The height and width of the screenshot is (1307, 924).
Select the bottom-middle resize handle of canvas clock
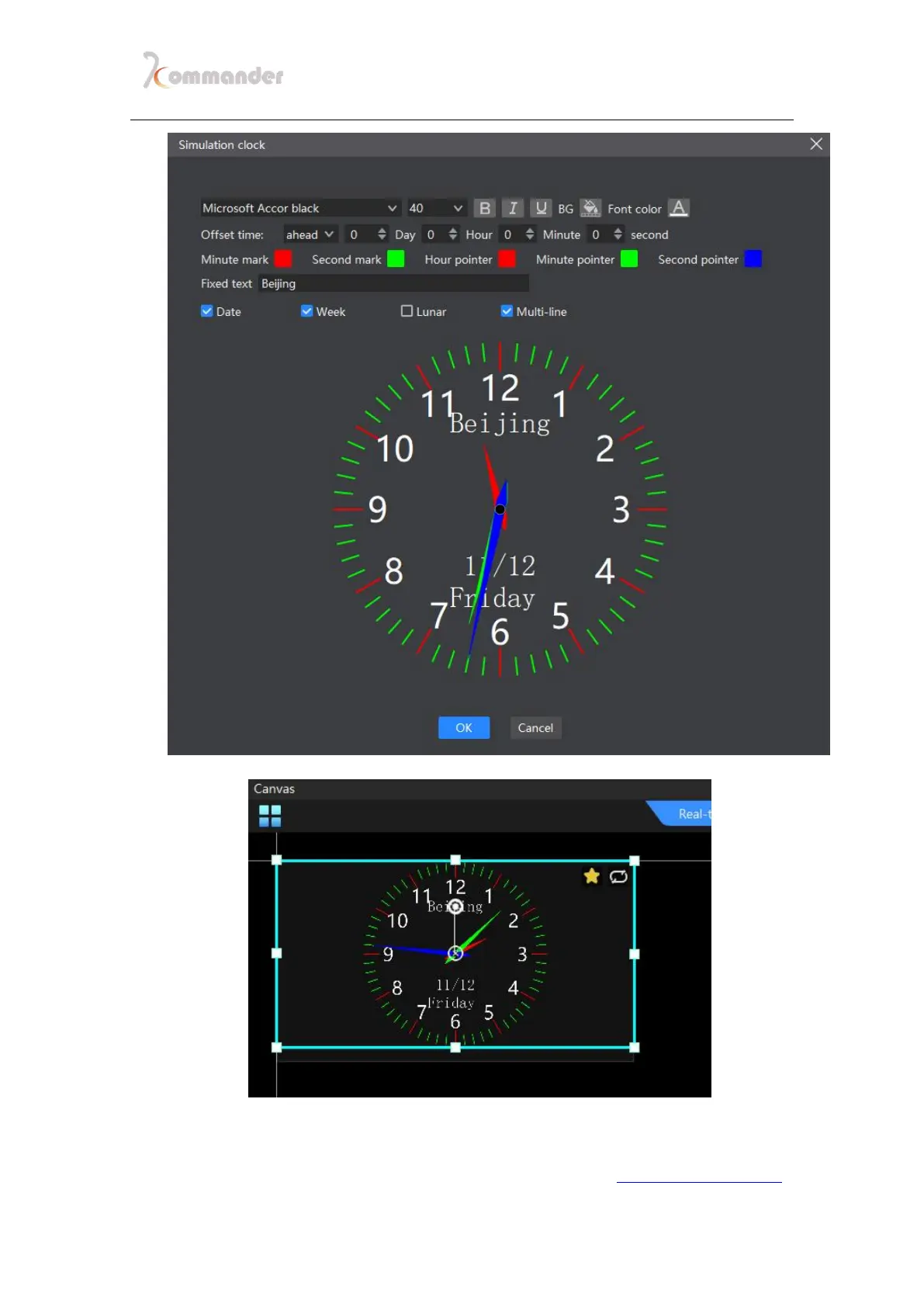tap(455, 1047)
